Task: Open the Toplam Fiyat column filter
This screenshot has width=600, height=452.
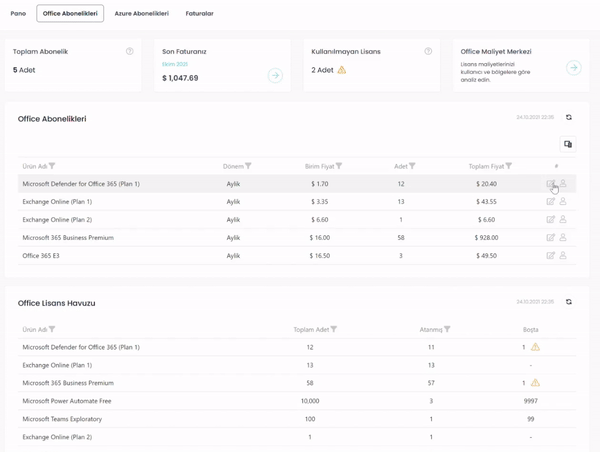Action: [509, 166]
